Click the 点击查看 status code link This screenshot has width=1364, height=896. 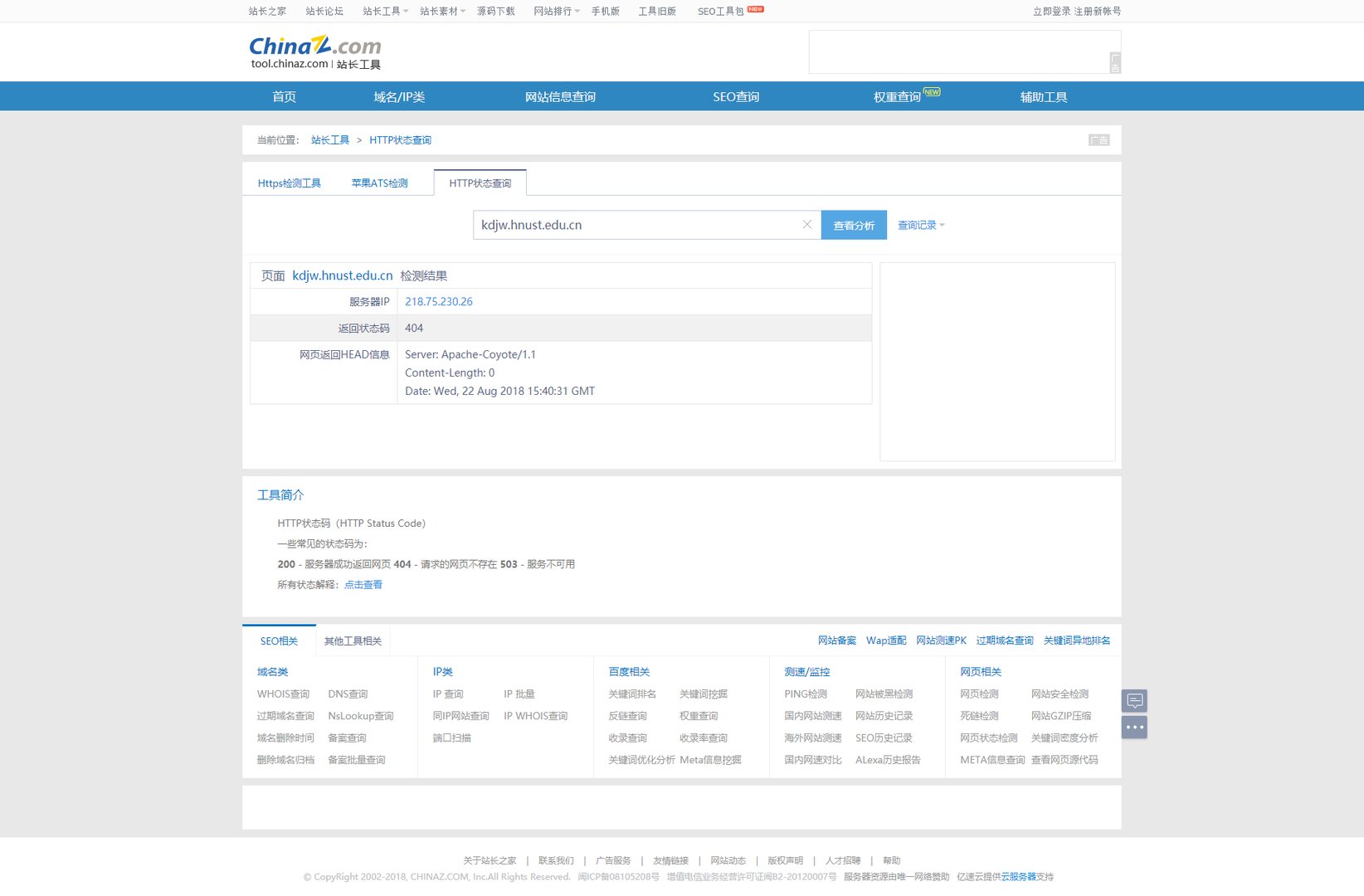click(x=363, y=585)
